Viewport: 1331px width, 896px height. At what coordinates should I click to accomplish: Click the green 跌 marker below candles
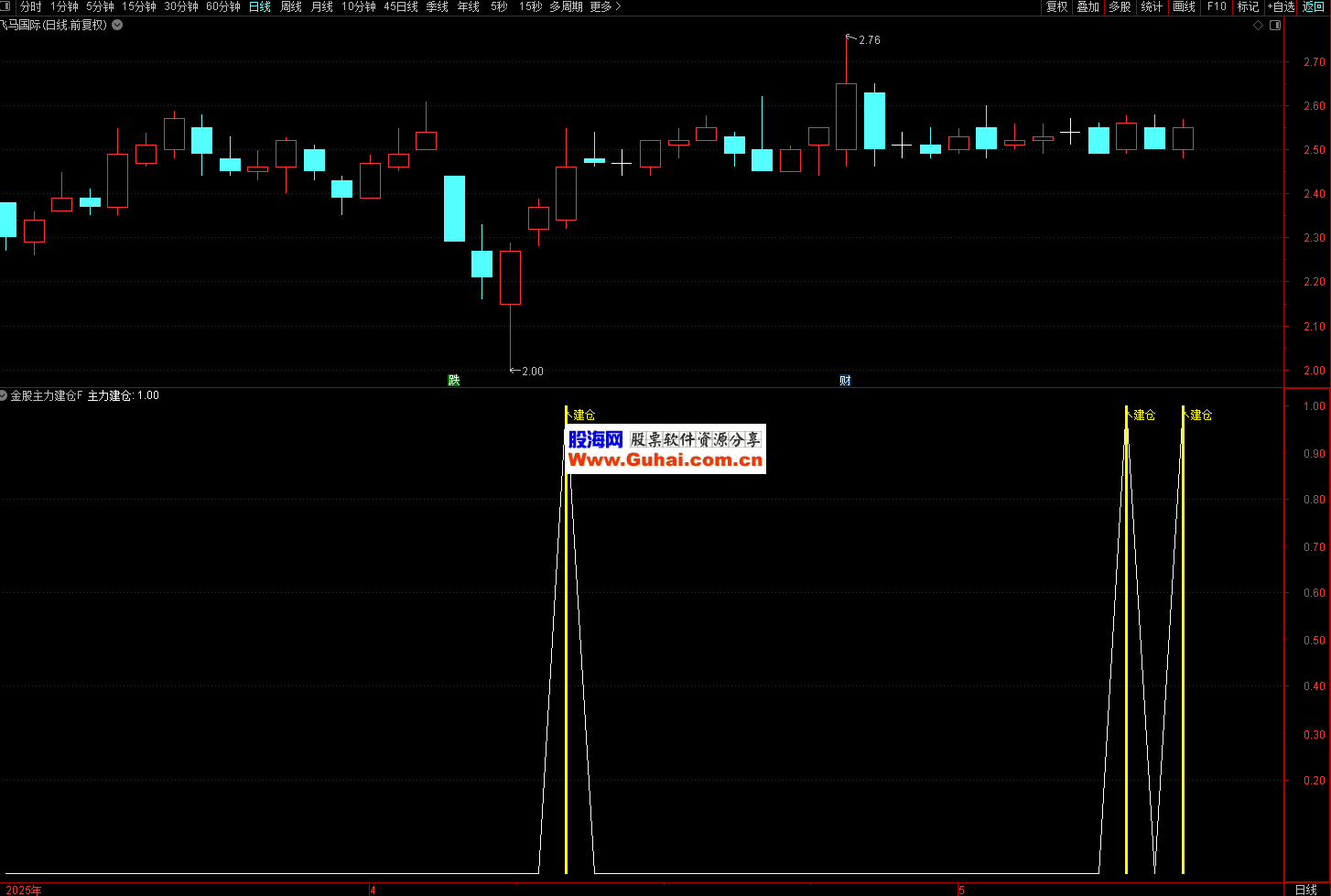point(454,380)
